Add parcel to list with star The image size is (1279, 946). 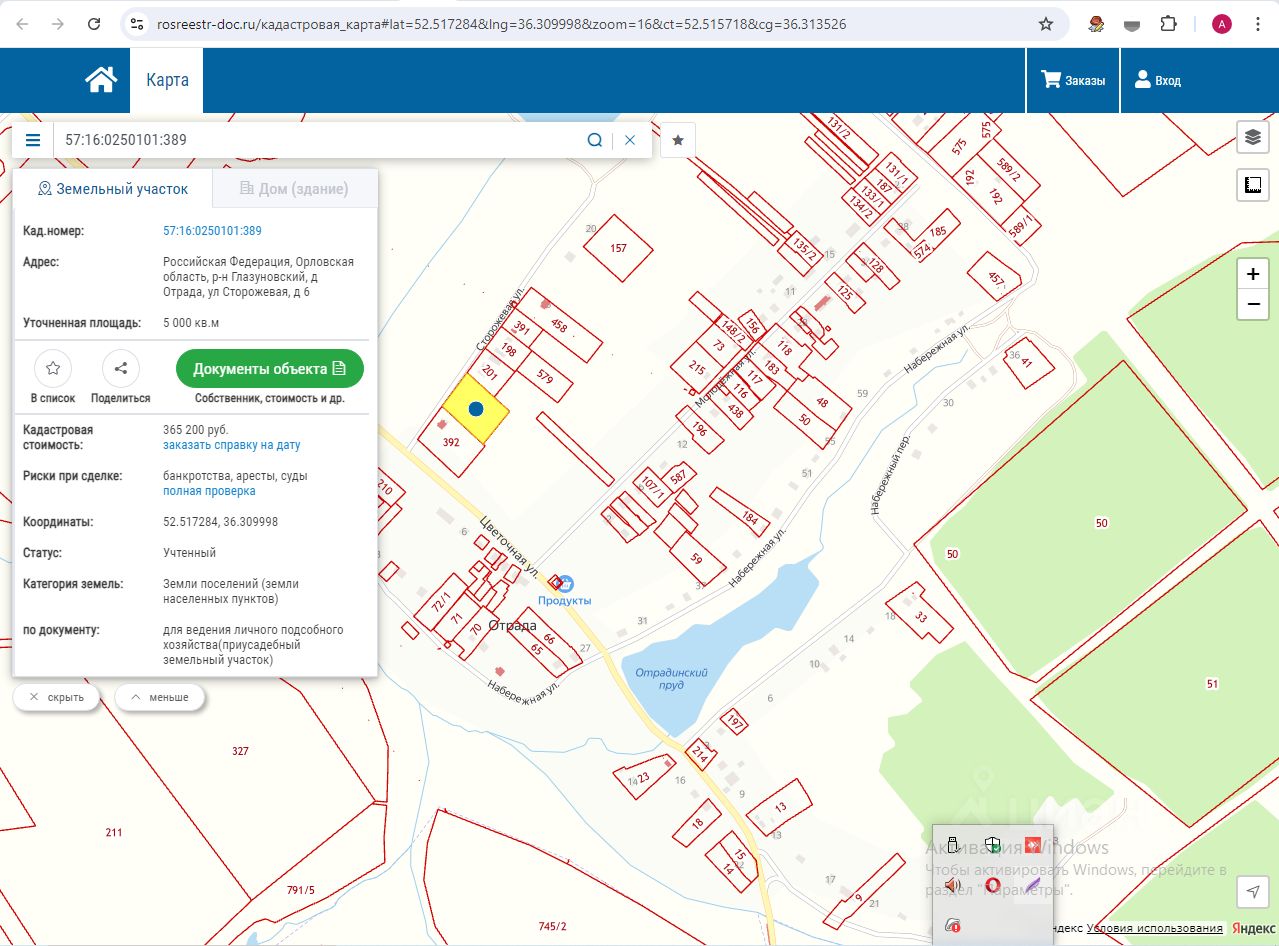pyautogui.click(x=53, y=368)
